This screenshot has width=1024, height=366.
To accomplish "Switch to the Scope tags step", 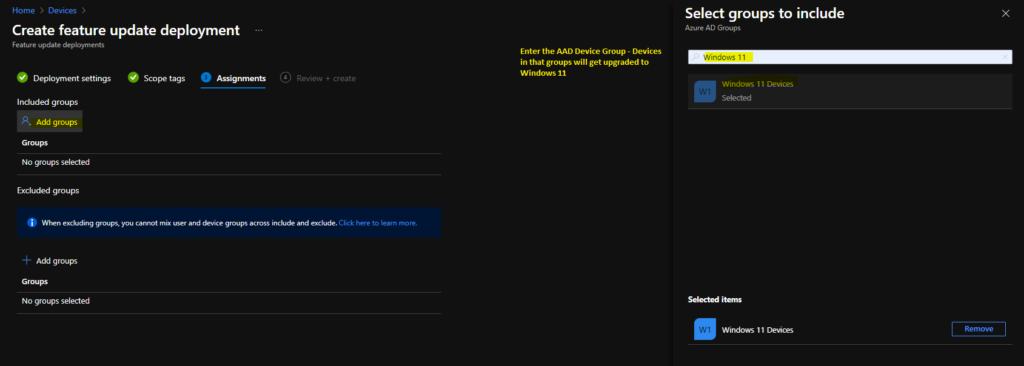I will [x=165, y=78].
